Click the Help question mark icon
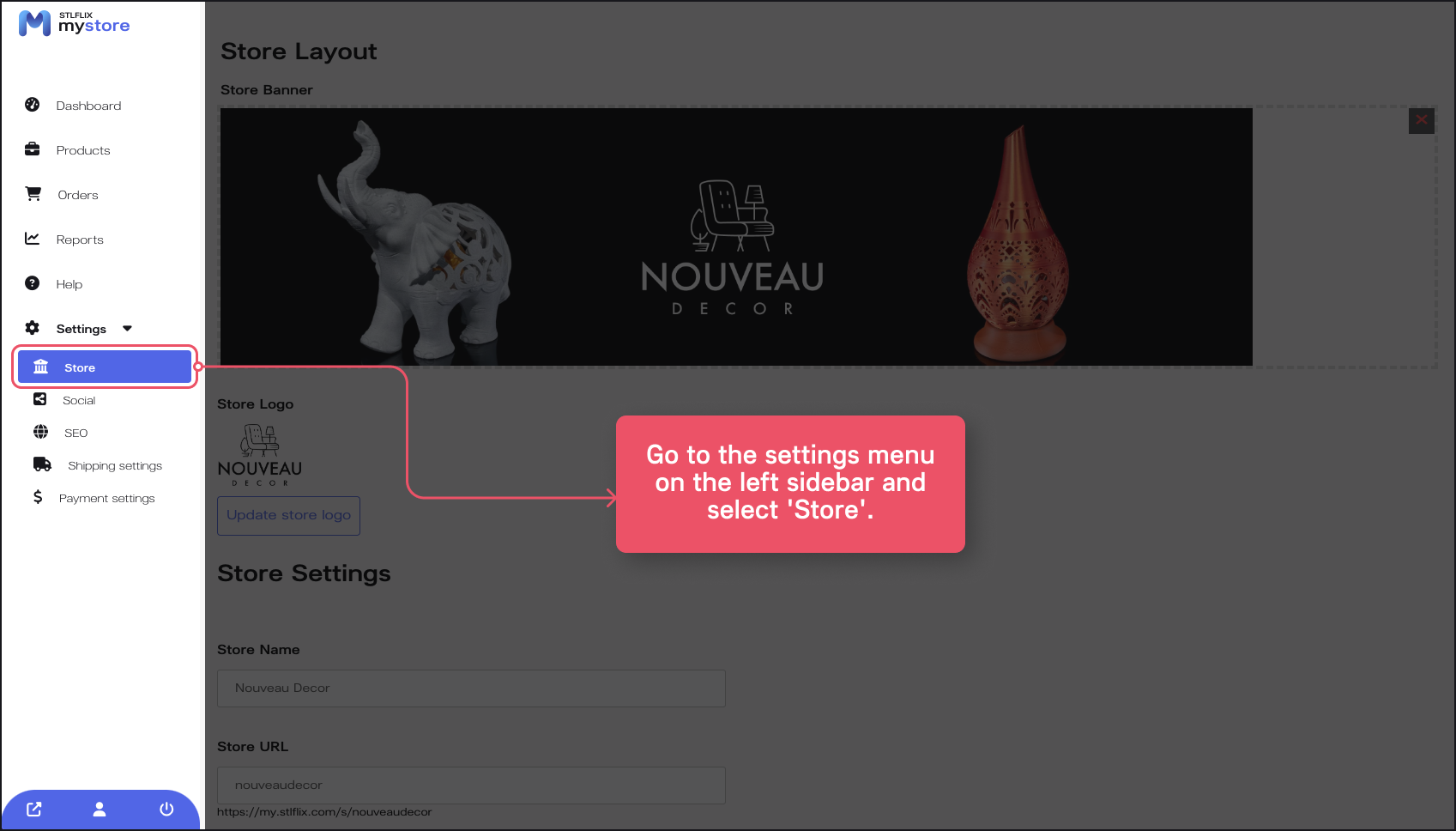The height and width of the screenshot is (831, 1456). [x=33, y=283]
